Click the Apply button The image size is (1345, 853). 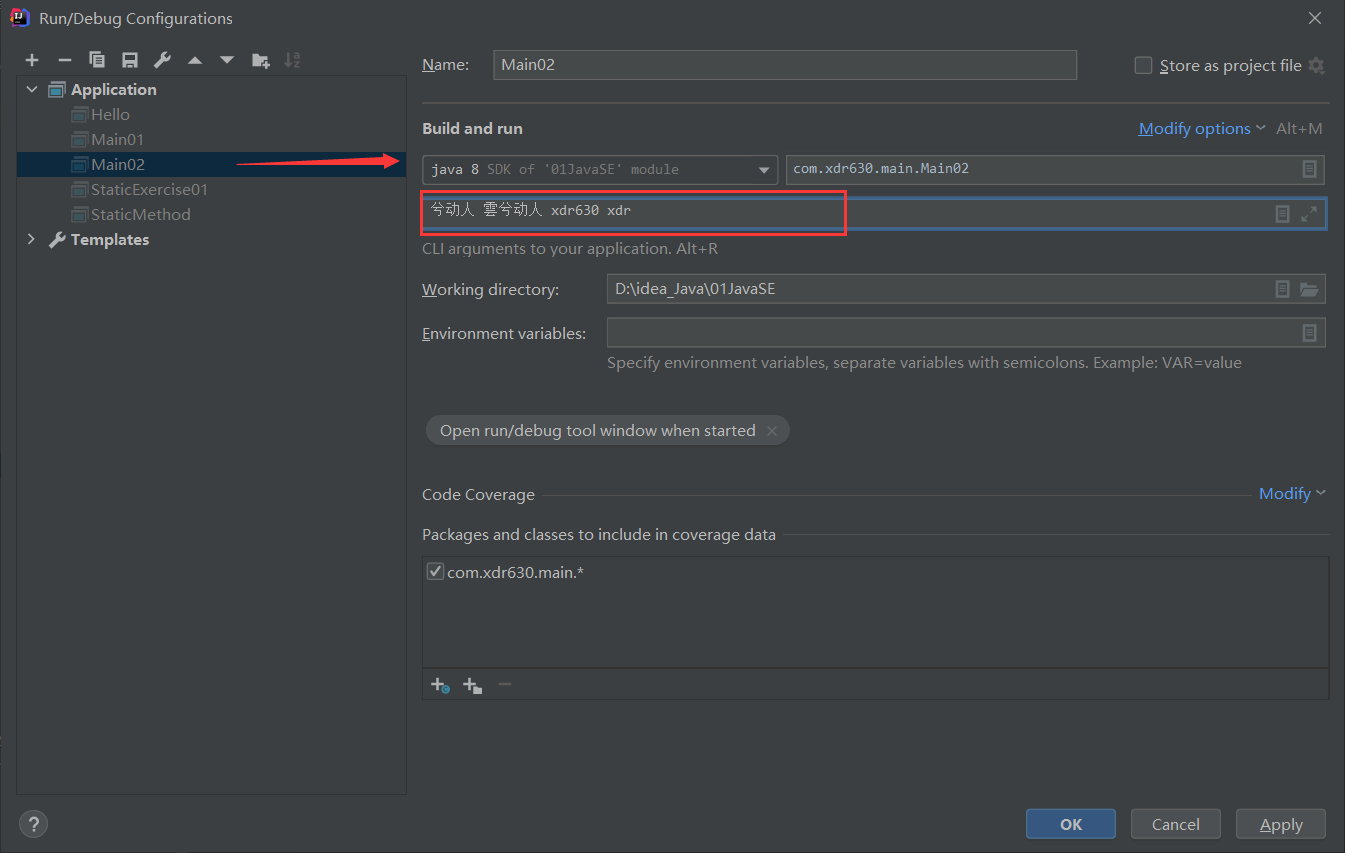click(x=1281, y=824)
